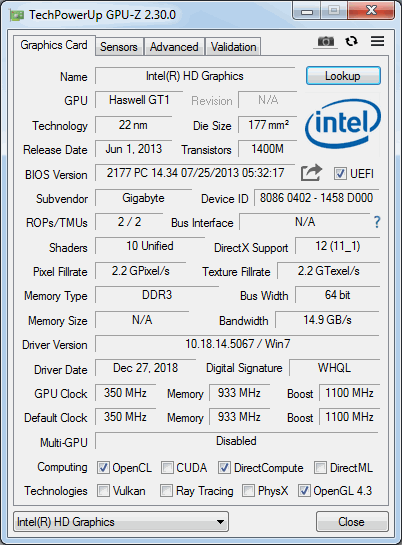Take a screenshot with the camera icon
The image size is (402, 545).
point(326,41)
